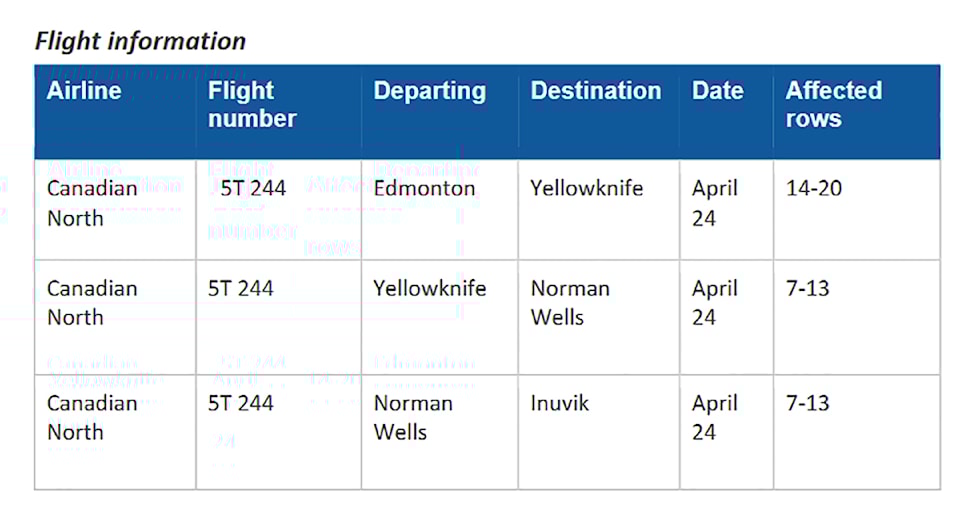960x506 pixels.
Task: Click the Flight number column header
Action: point(252,105)
